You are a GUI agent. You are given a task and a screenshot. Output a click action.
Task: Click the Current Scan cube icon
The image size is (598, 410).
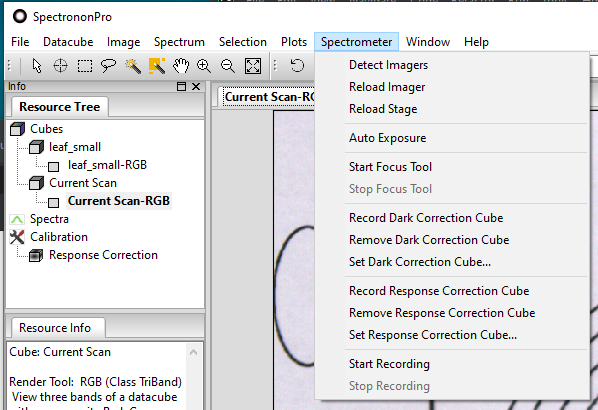click(x=36, y=183)
